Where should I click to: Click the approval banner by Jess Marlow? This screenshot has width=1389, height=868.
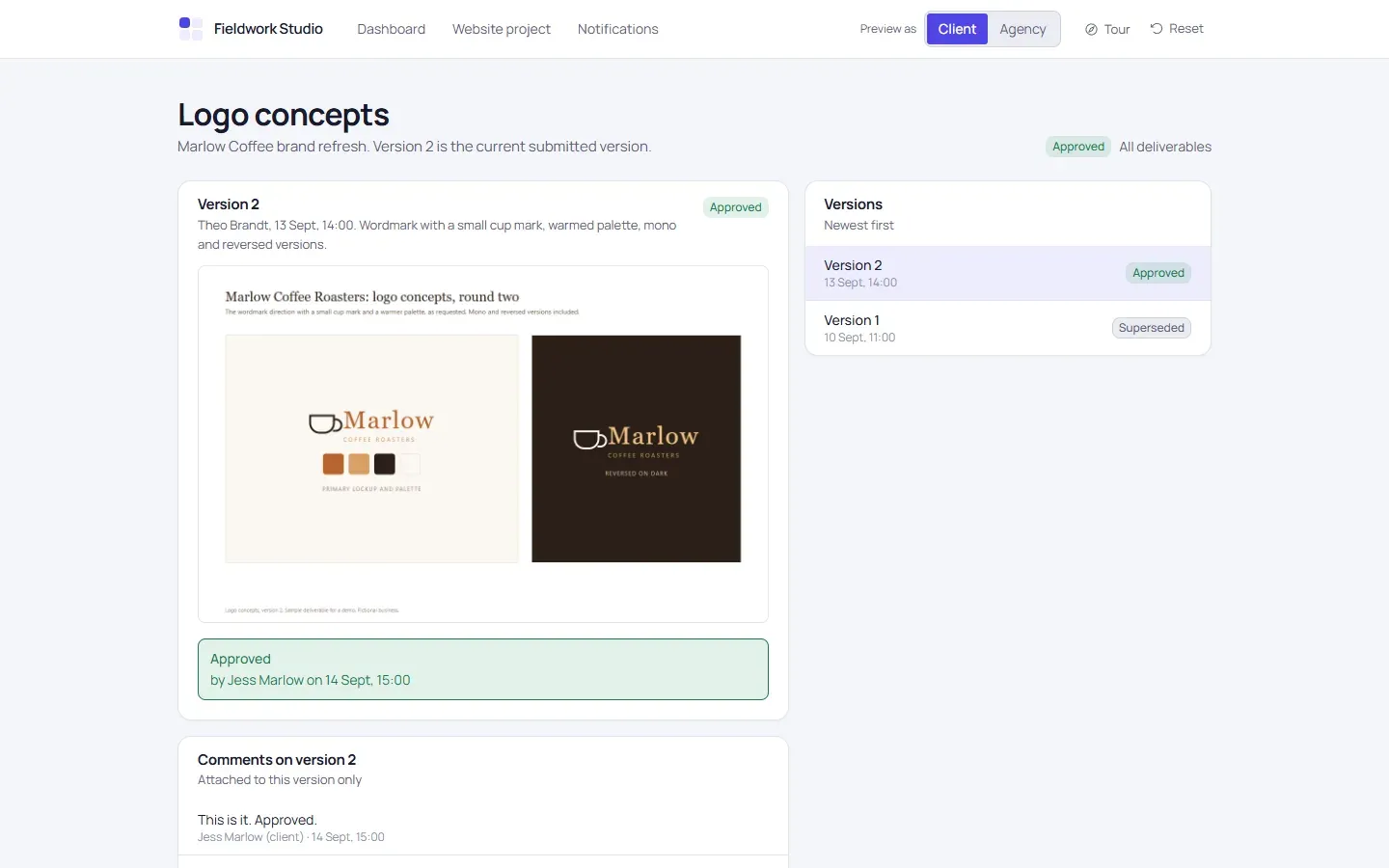coord(482,669)
